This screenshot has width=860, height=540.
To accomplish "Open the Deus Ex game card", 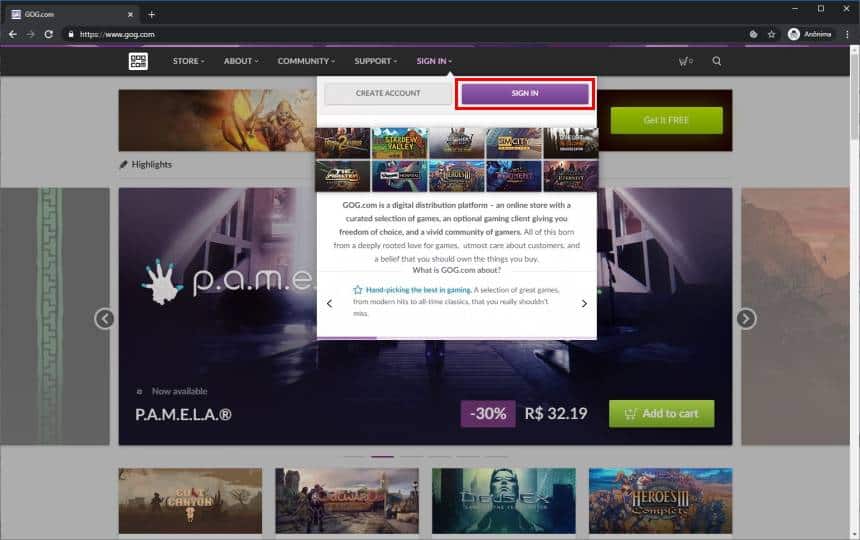I will point(503,501).
